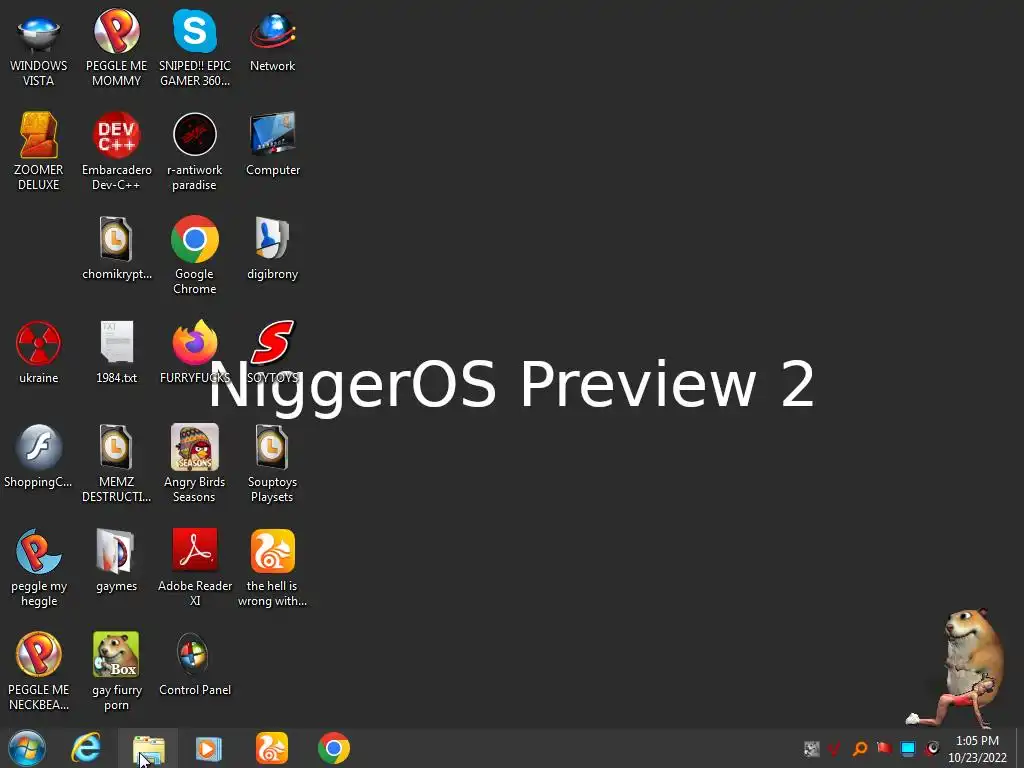
Task: Select the Control Panel desktop icon
Action: [195, 665]
